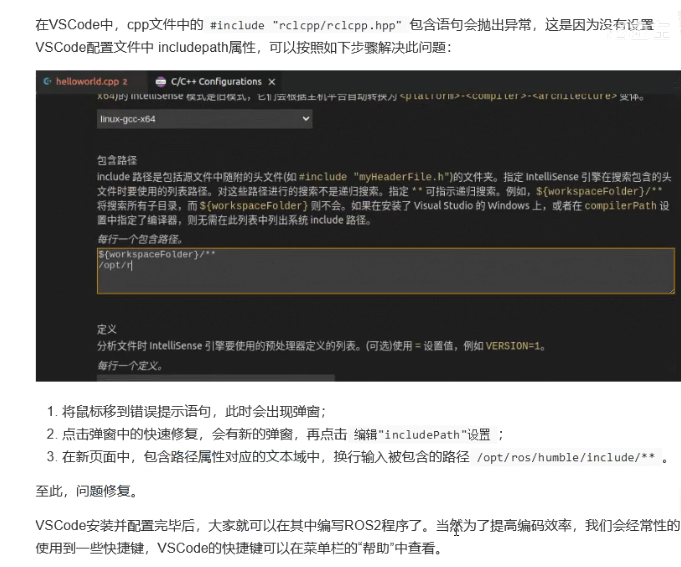Screen dimensions: 681x567
Task: Click the '定义' section heading
Action: coord(107,329)
